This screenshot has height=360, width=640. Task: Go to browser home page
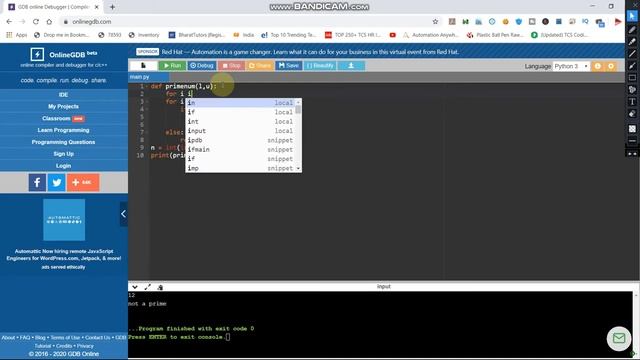pyautogui.click(x=49, y=22)
